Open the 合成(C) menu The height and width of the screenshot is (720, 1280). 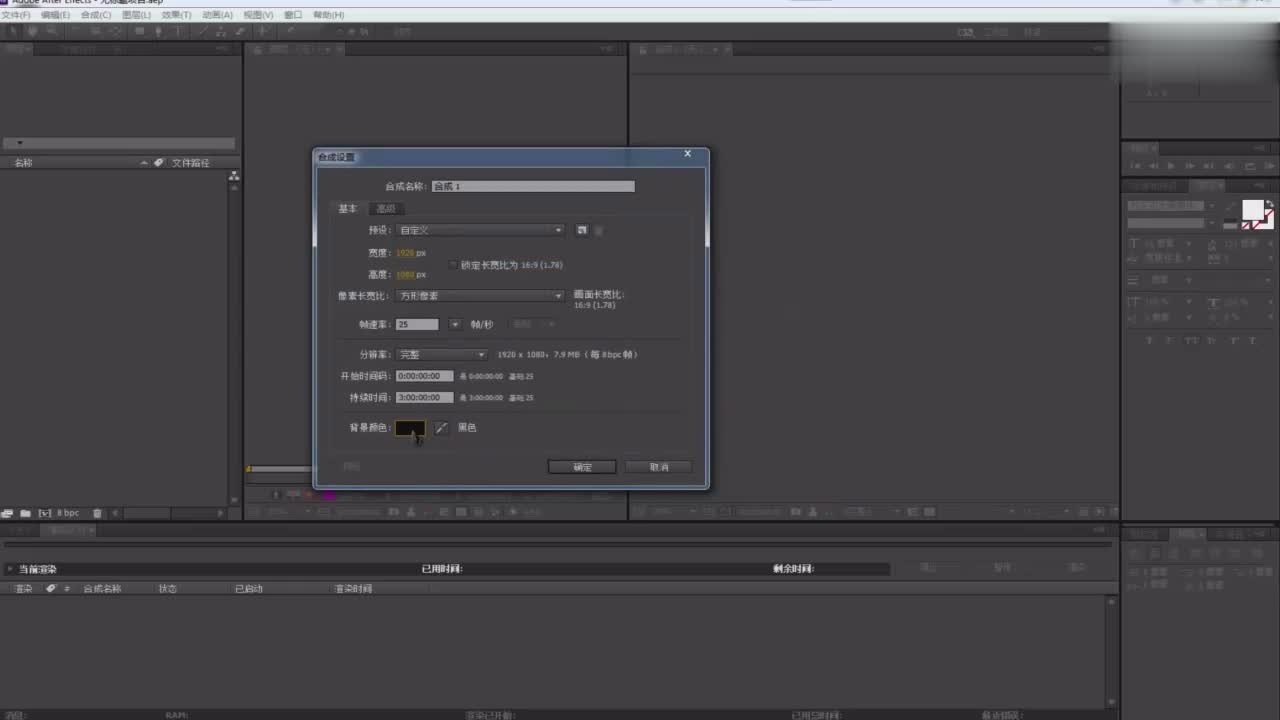(x=95, y=15)
